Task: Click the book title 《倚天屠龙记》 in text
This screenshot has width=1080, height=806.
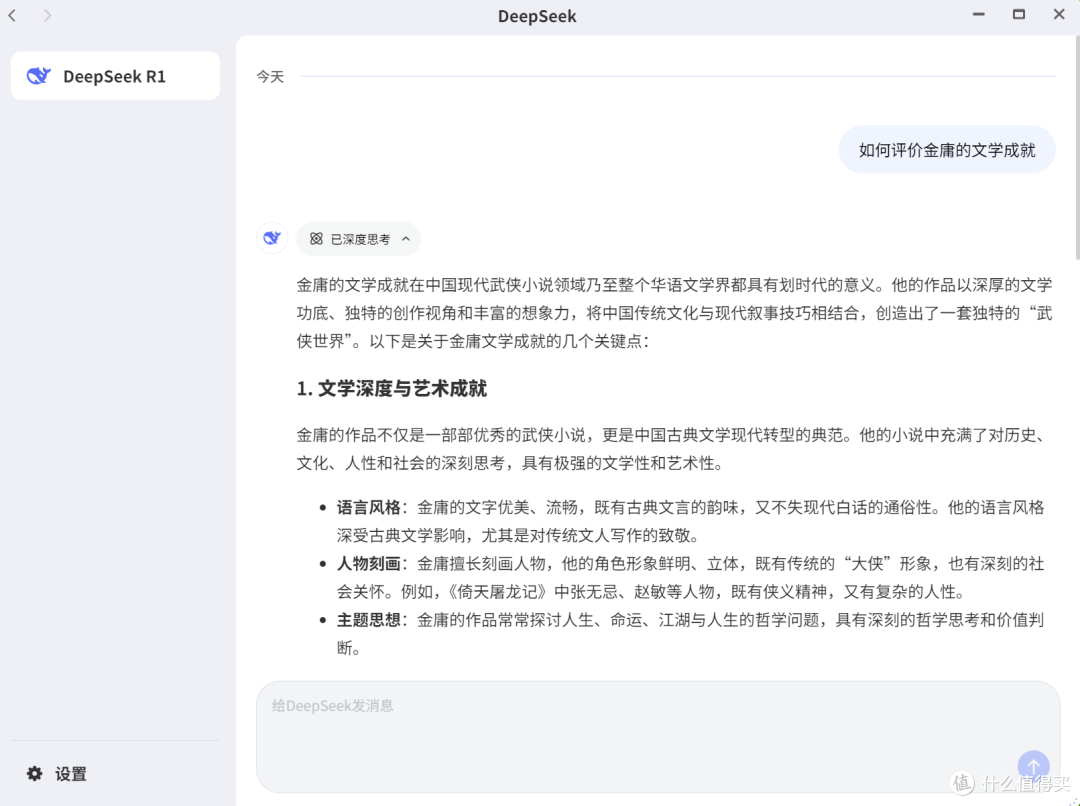Action: pos(497,592)
